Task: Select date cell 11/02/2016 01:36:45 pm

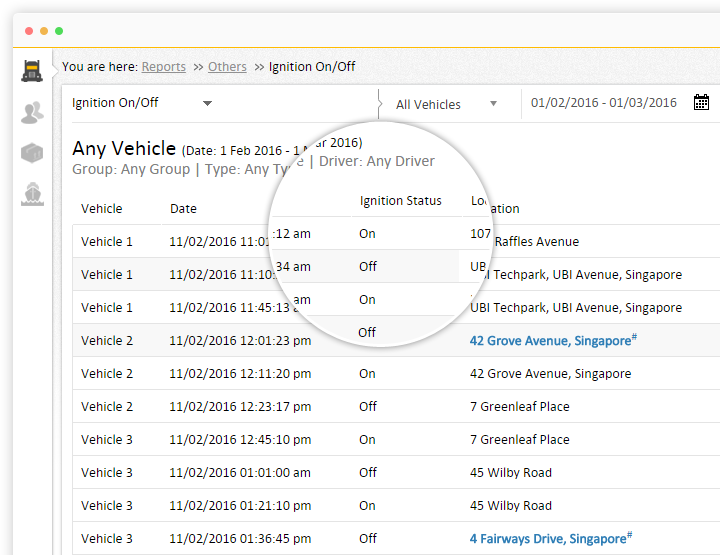Action: pos(240,538)
